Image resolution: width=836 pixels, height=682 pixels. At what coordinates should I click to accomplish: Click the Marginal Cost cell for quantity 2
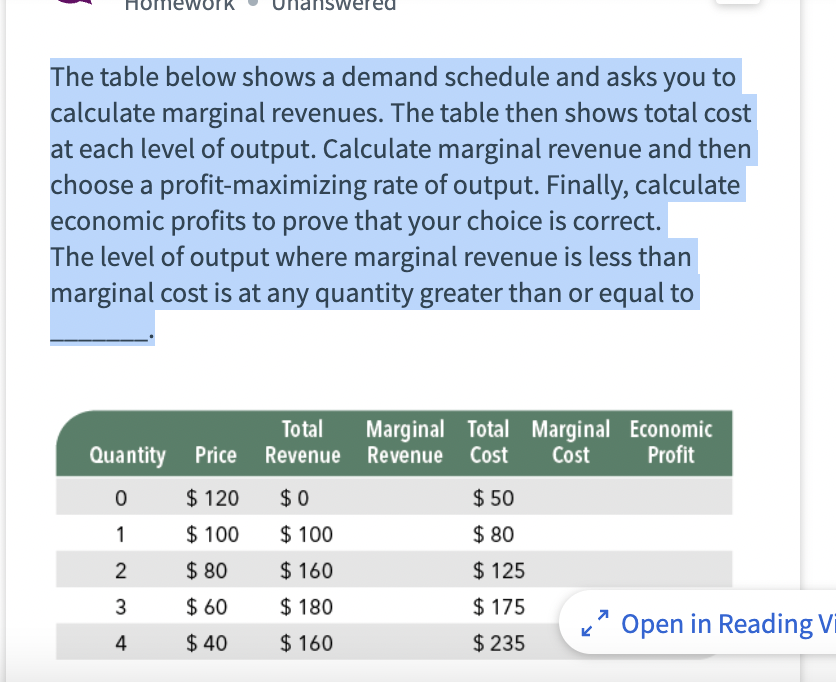pos(570,569)
